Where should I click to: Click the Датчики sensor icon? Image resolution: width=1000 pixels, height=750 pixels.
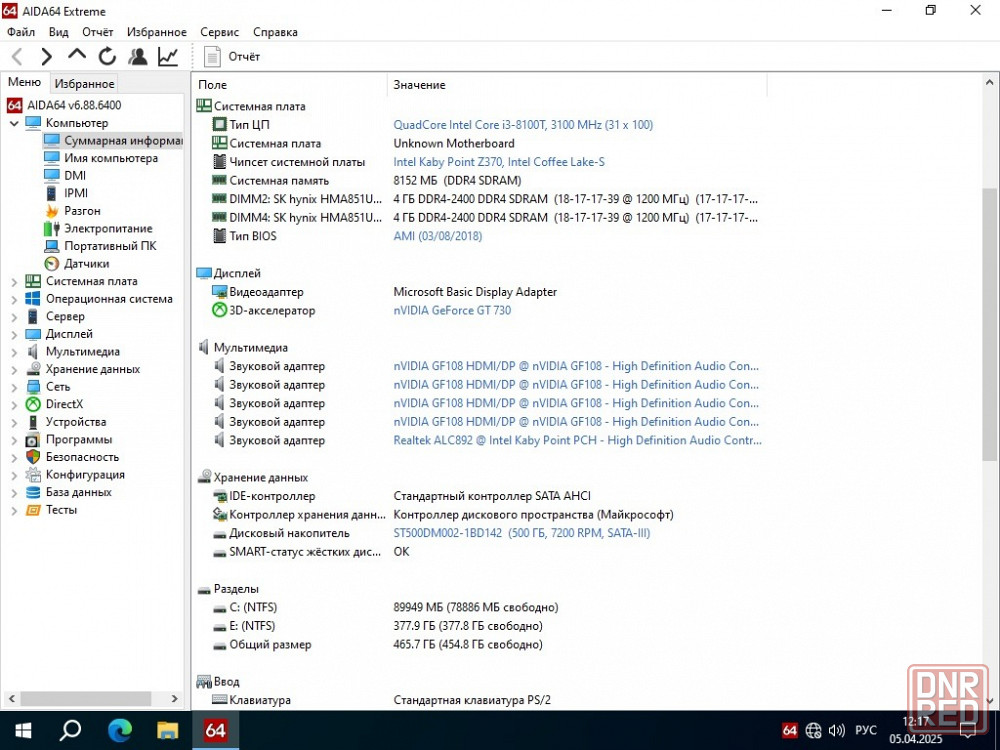click(52, 264)
